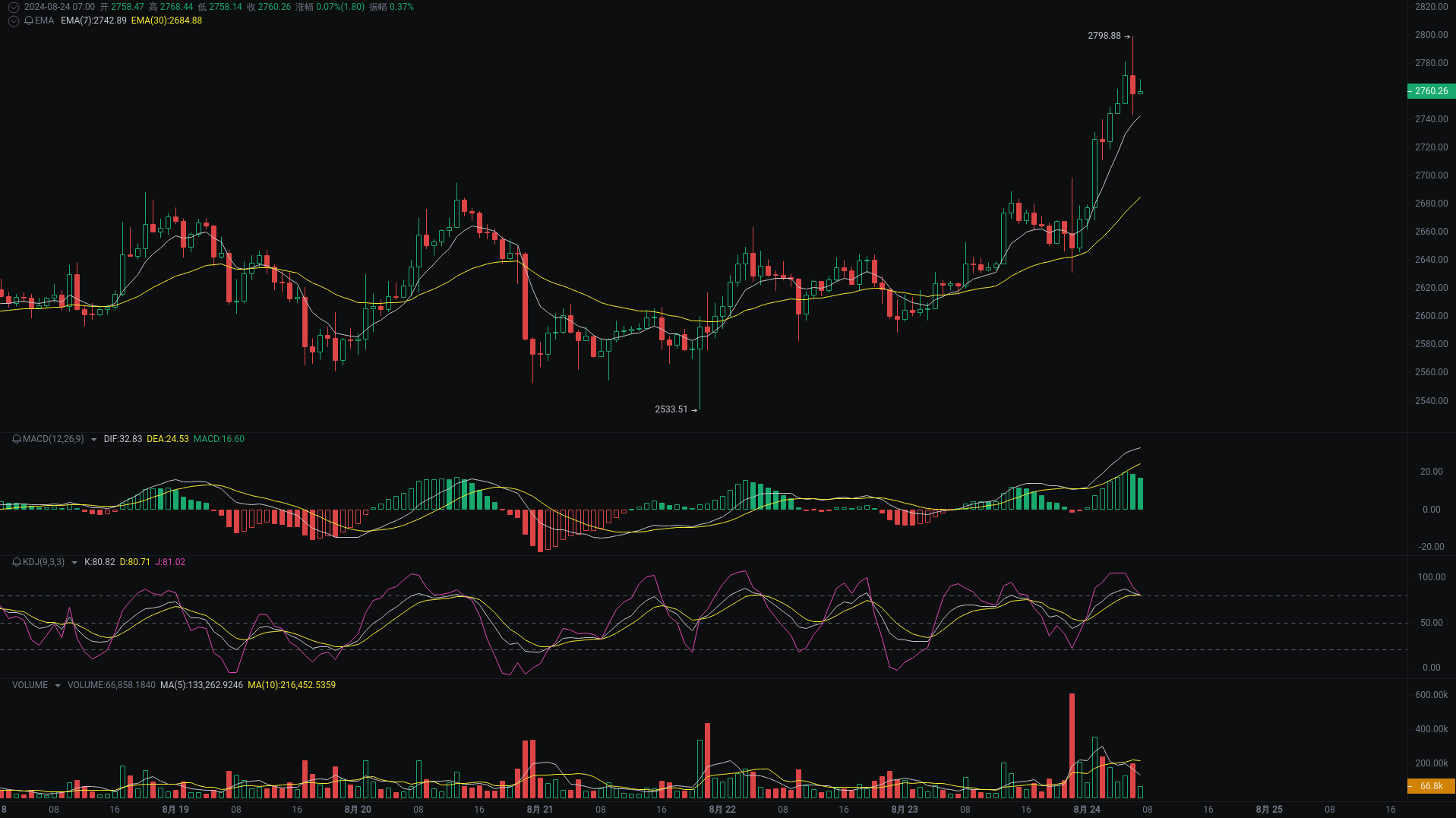Click the 2798.88 high price annotation
1456x818 pixels.
[x=1105, y=35]
